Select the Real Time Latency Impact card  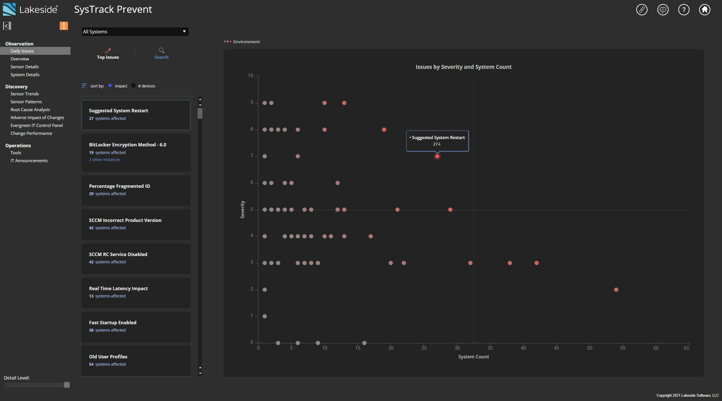pos(136,292)
